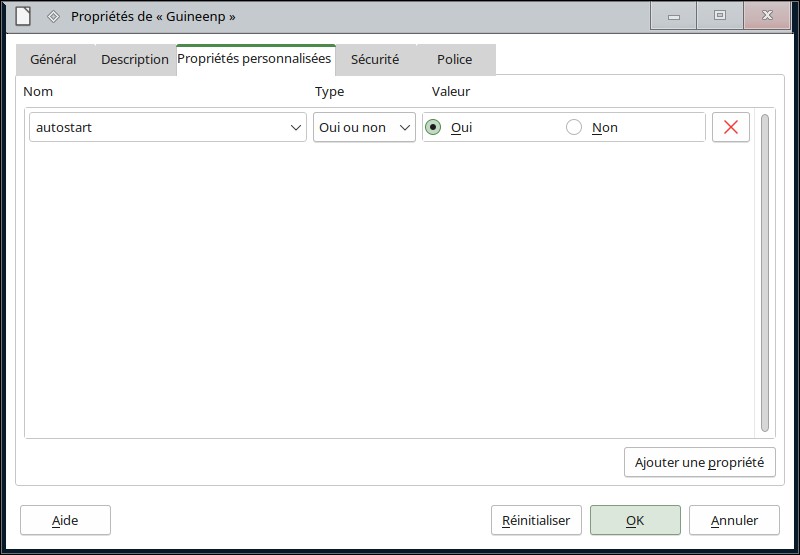Click the 'Type' column label
The image size is (800, 555).
[x=330, y=92]
